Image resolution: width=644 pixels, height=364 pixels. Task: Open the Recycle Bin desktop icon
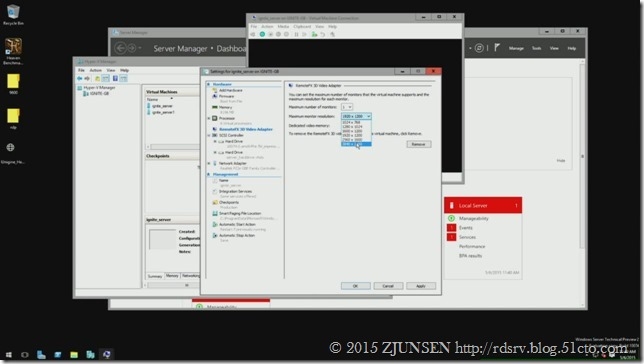click(13, 15)
